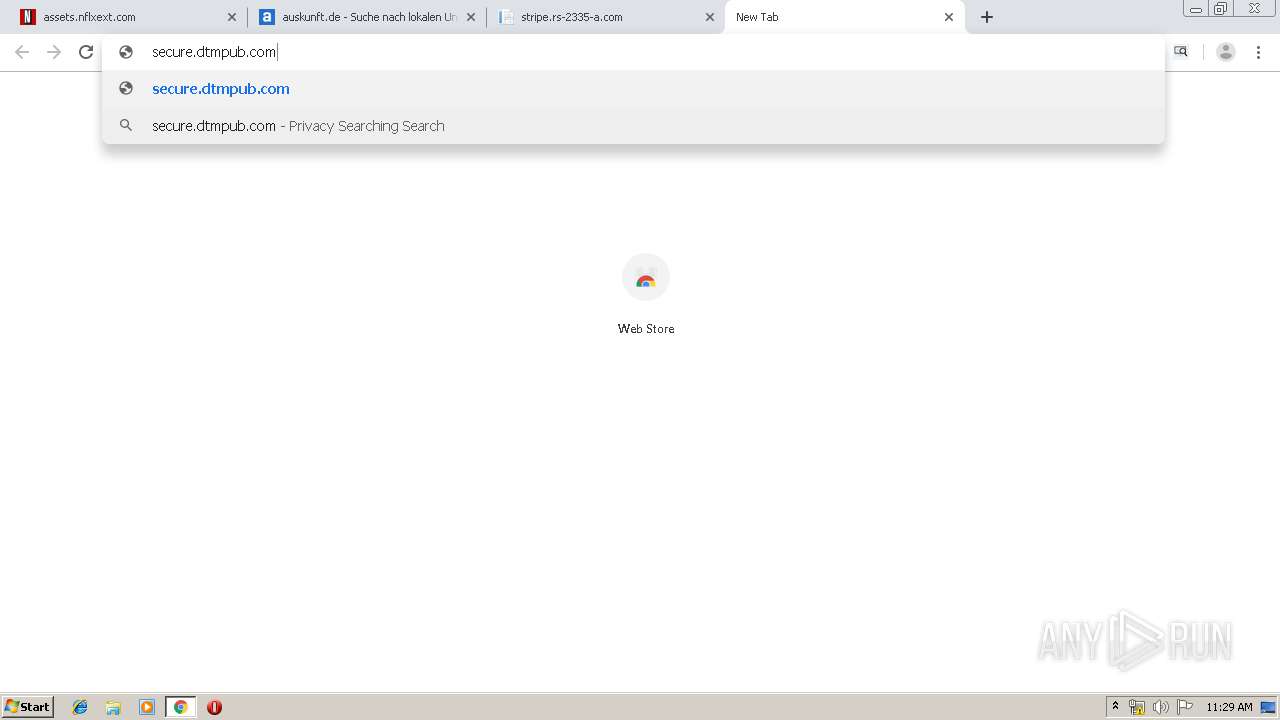This screenshot has width=1280, height=720.
Task: Select the Privacy Searching Search suggestion
Action: [633, 126]
